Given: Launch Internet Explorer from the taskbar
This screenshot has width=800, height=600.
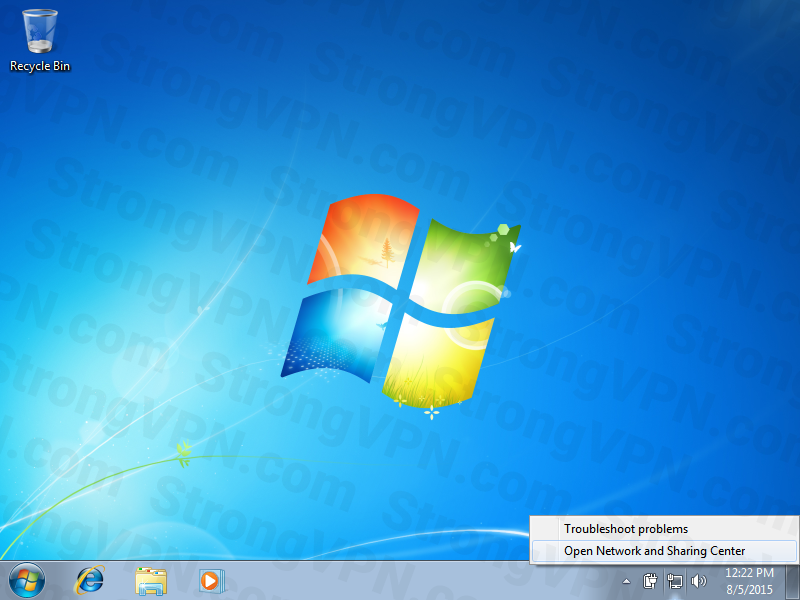Looking at the screenshot, I should [91, 579].
